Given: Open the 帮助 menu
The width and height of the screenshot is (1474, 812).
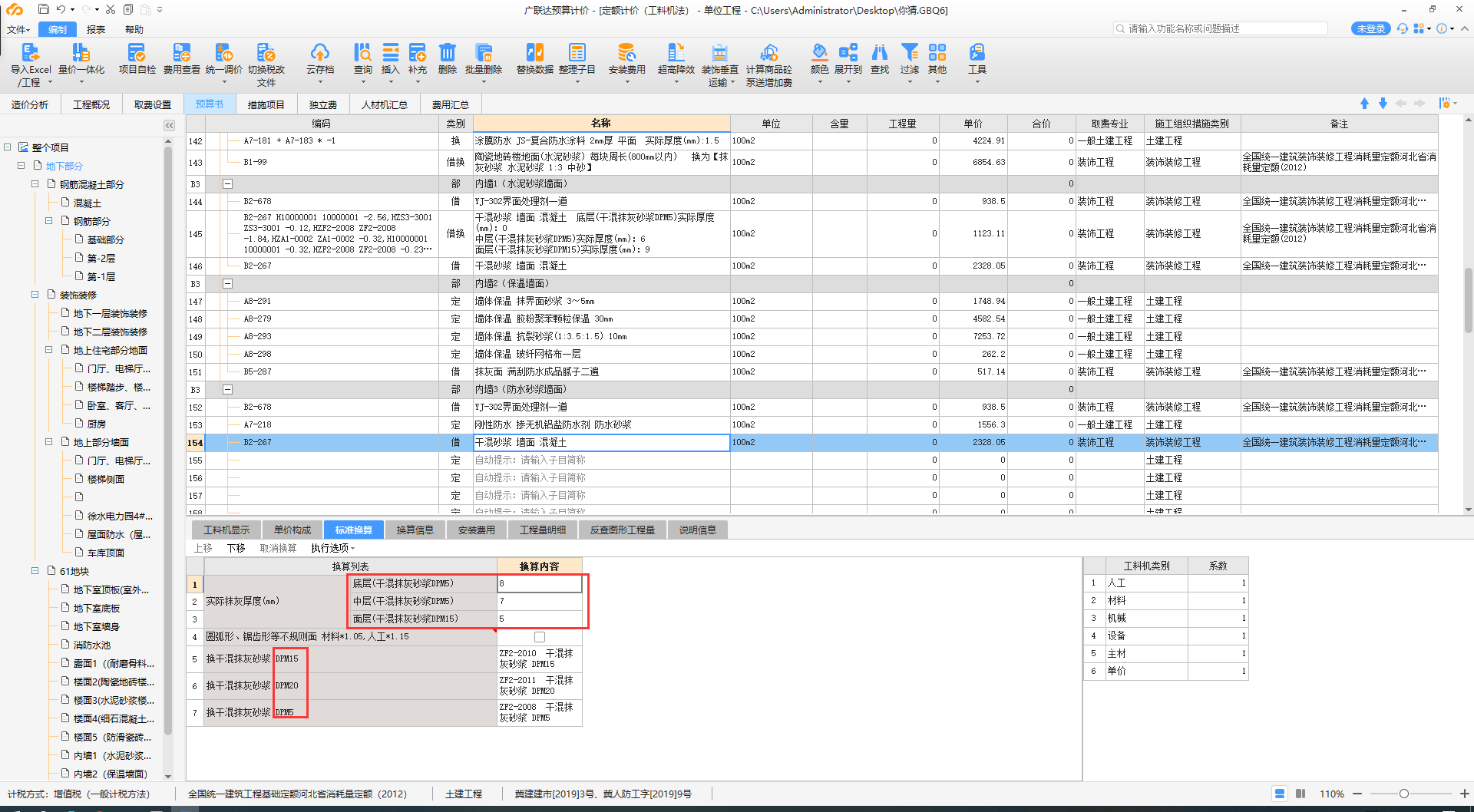Looking at the screenshot, I should pyautogui.click(x=134, y=29).
